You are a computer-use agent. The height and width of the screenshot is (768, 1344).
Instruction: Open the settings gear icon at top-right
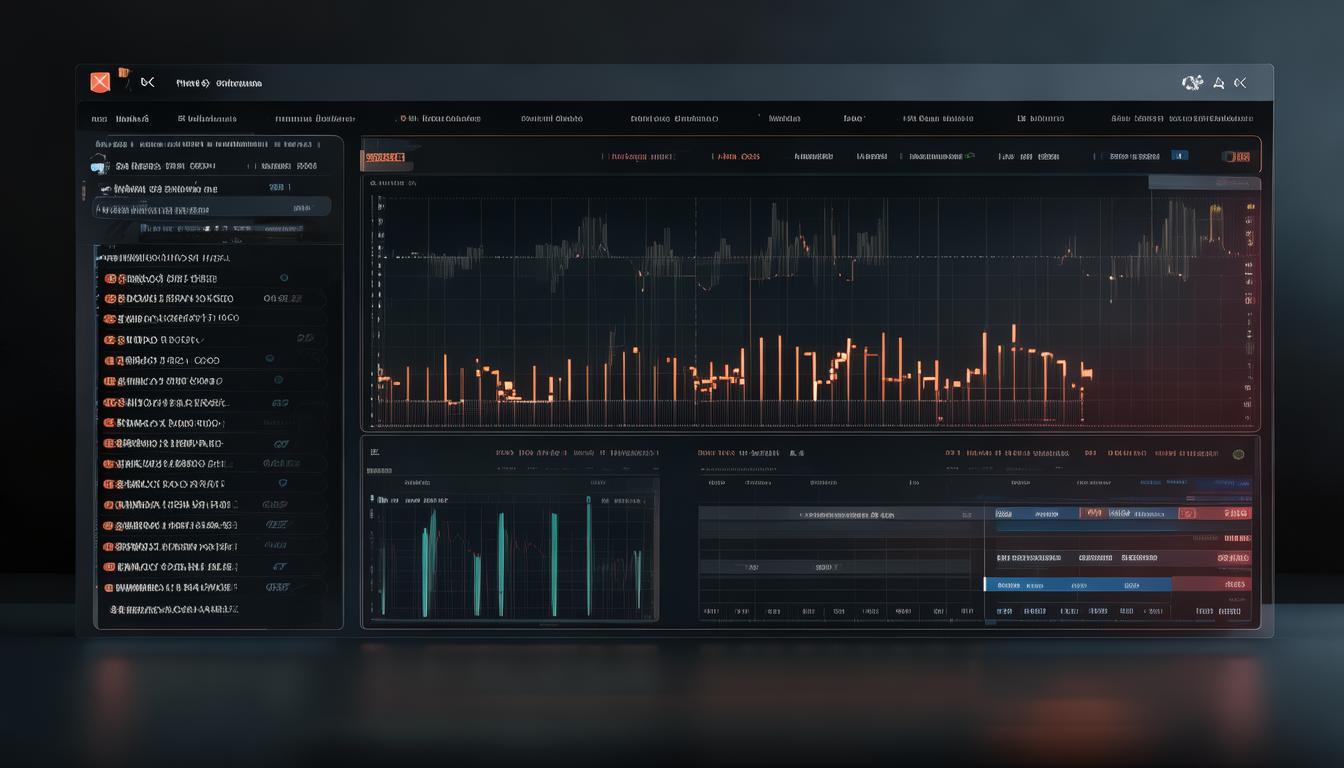coord(1191,83)
